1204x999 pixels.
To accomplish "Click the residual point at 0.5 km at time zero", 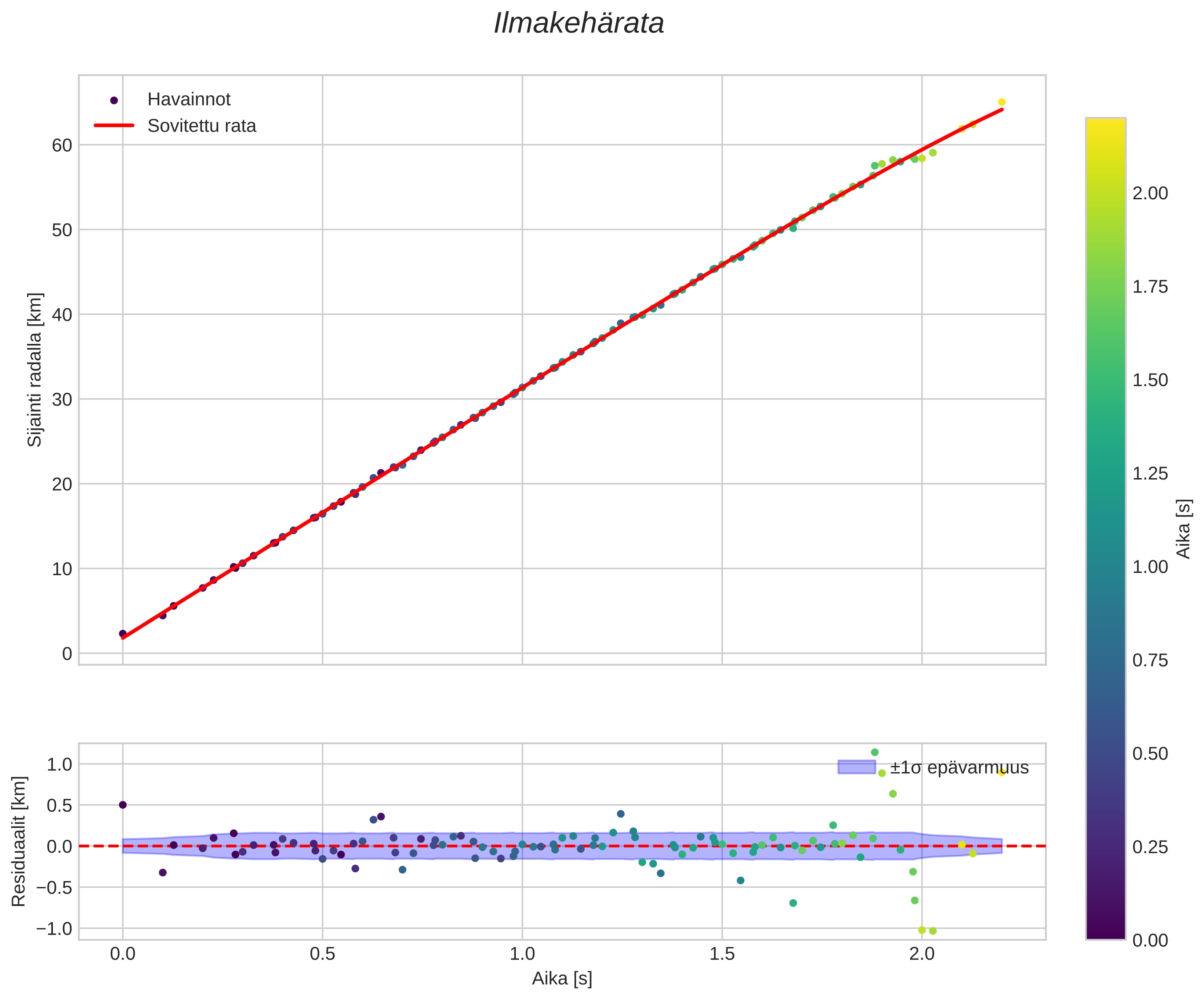I will click(123, 805).
